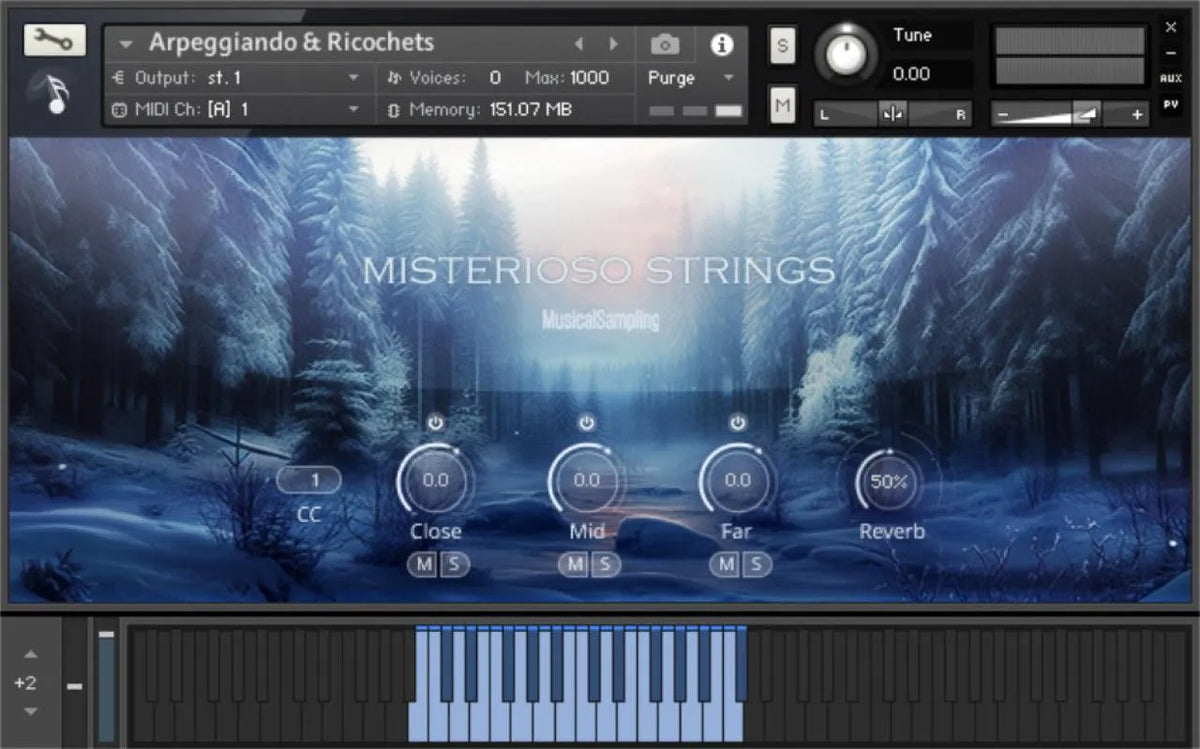Center the pan slider below Tune

tap(893, 114)
